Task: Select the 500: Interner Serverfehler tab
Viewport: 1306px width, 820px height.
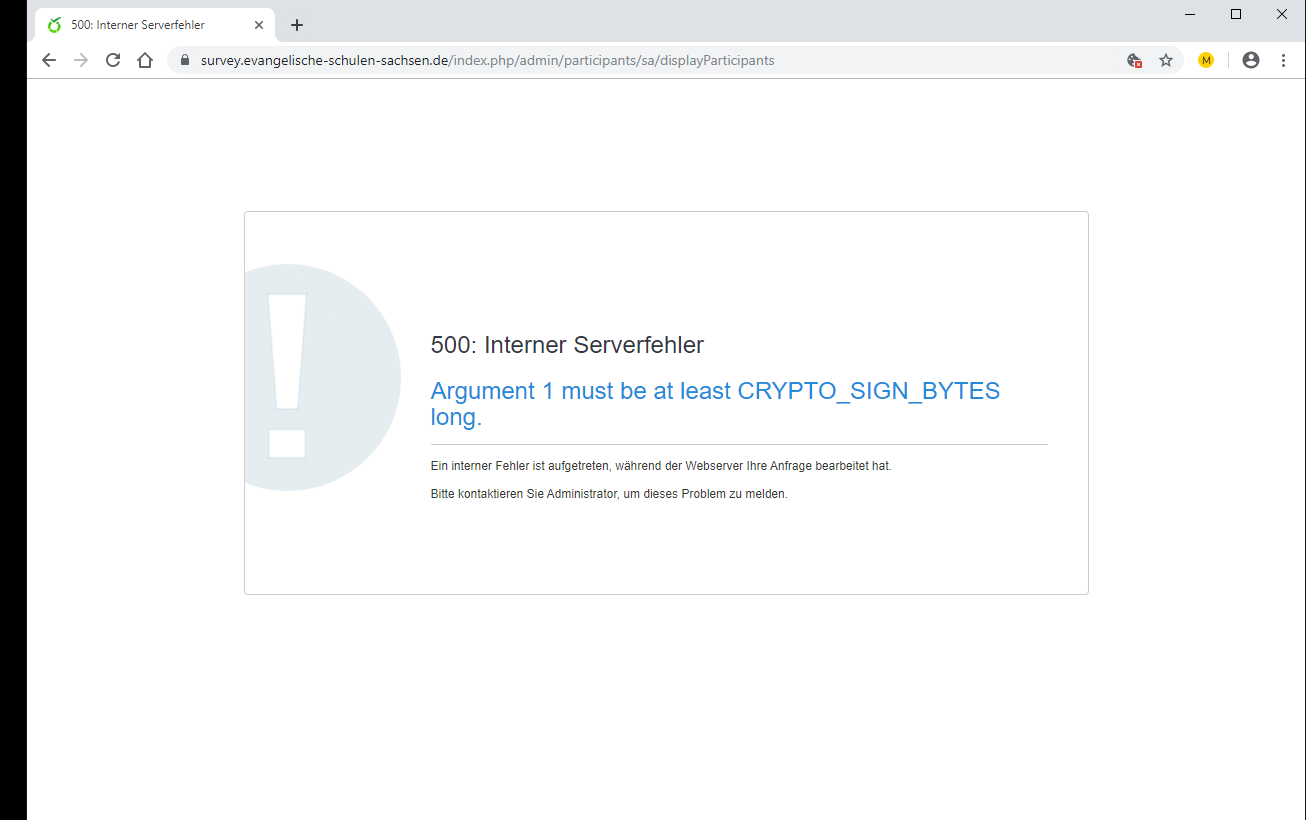Action: coord(155,25)
